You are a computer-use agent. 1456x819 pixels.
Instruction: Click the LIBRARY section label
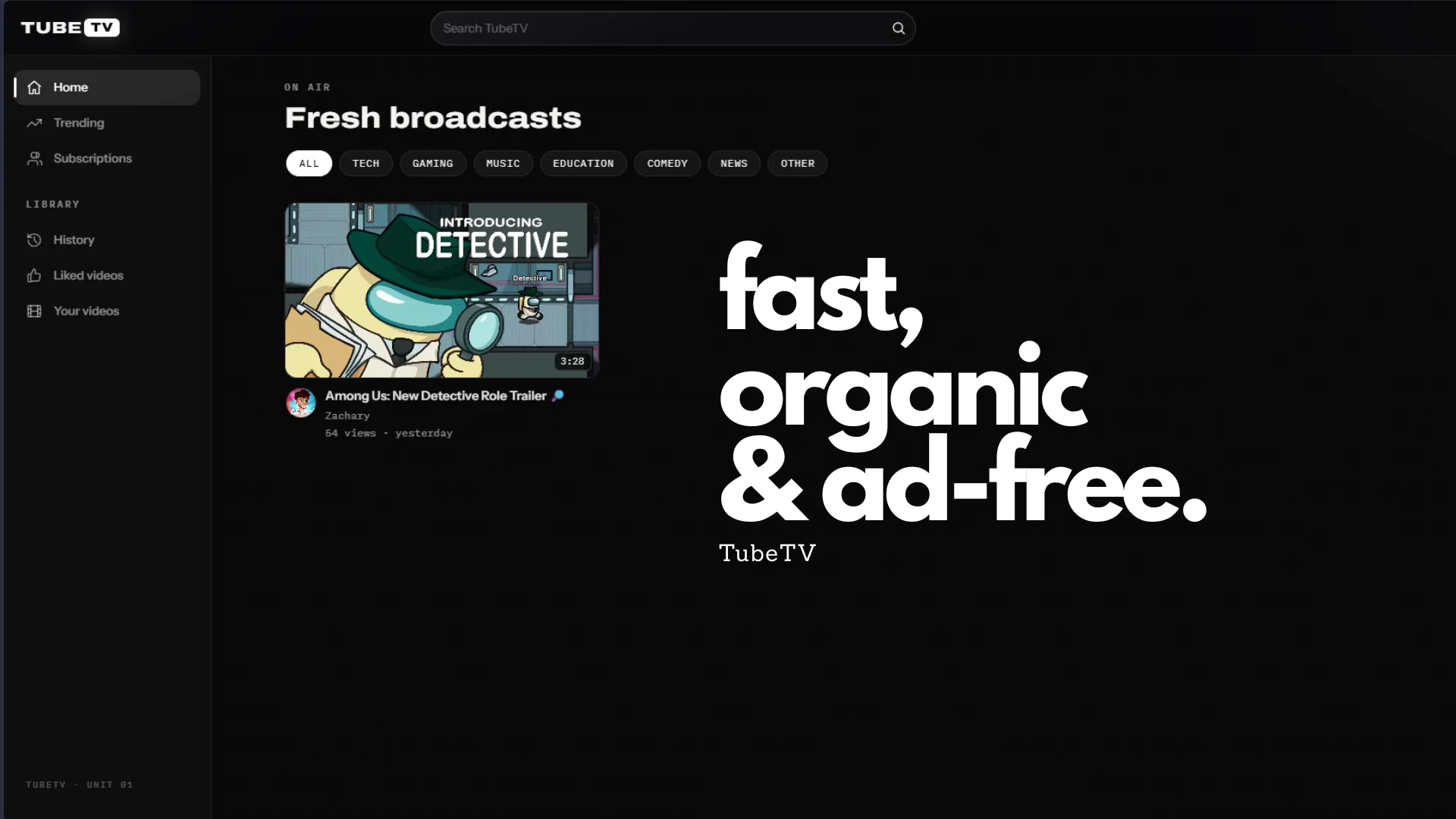[x=53, y=204]
